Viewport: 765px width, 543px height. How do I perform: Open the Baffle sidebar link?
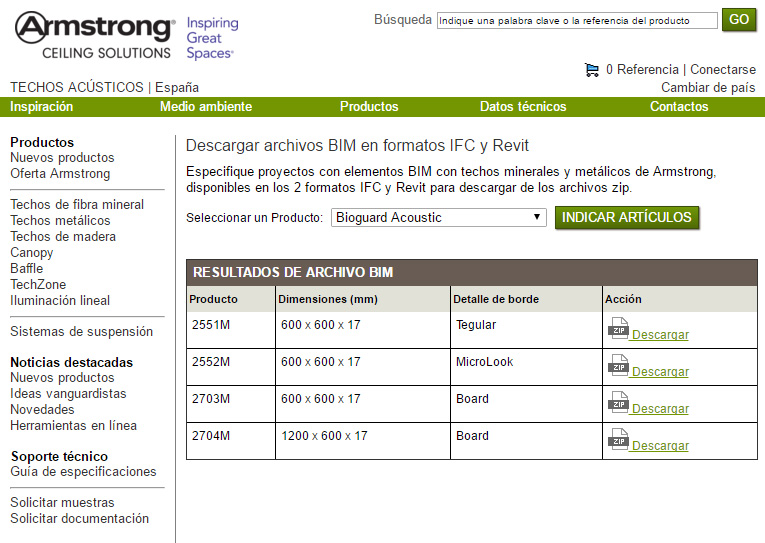tap(26, 268)
